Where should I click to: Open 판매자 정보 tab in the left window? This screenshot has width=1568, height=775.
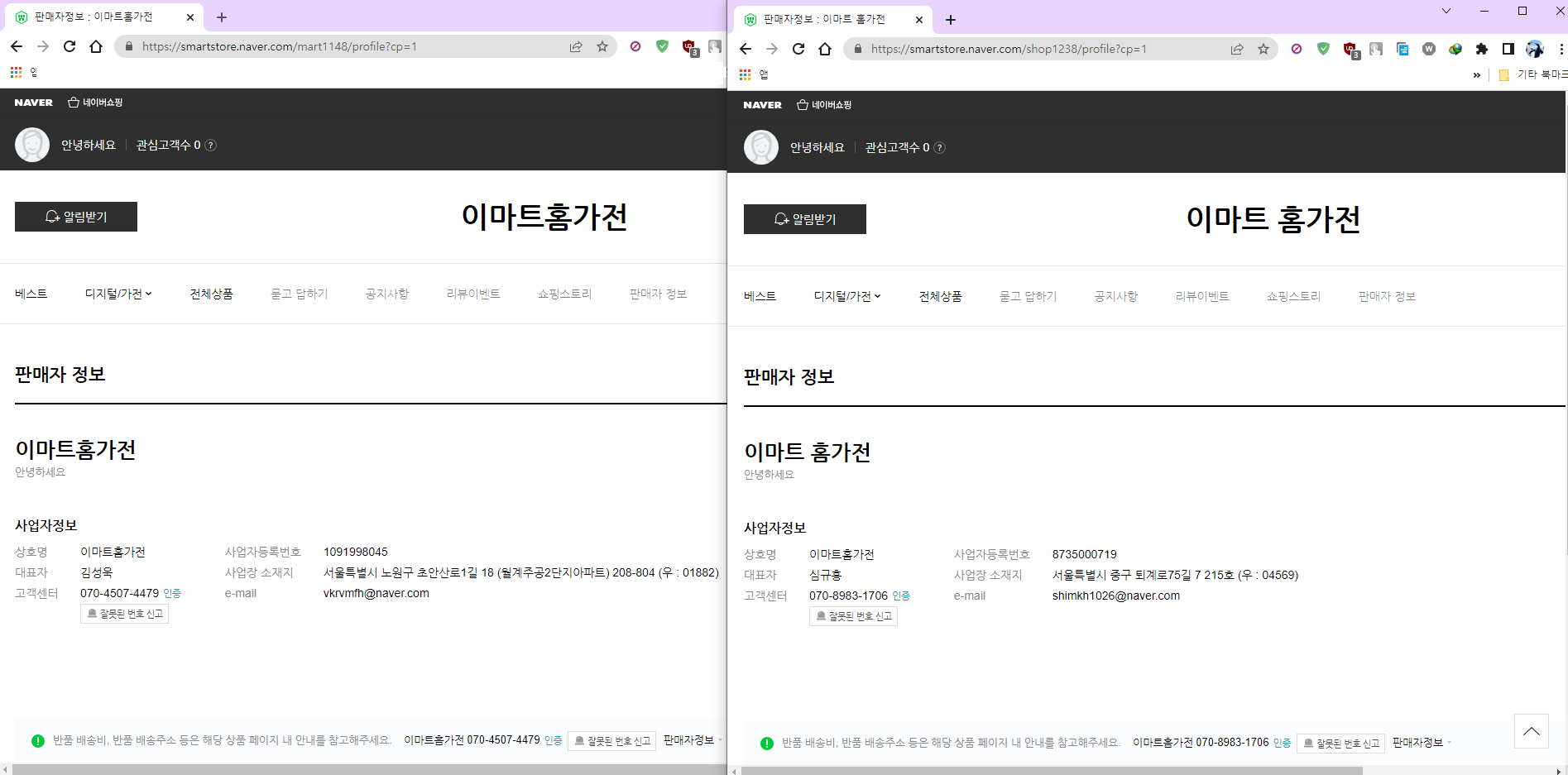coord(658,294)
